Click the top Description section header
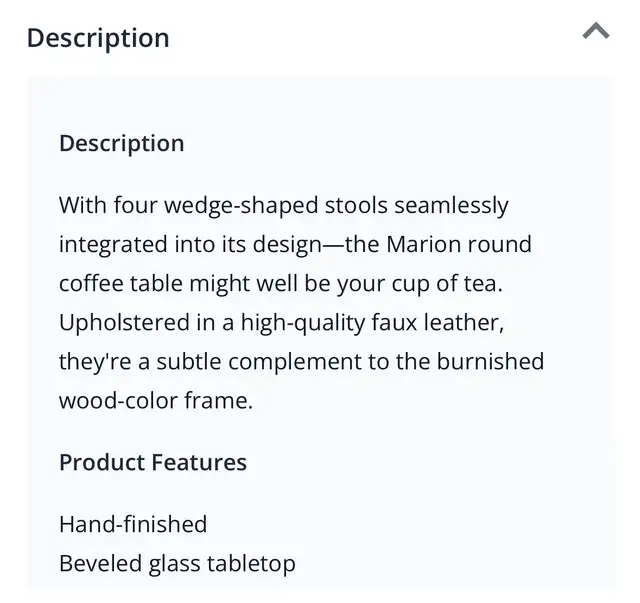640x603 pixels. (98, 38)
